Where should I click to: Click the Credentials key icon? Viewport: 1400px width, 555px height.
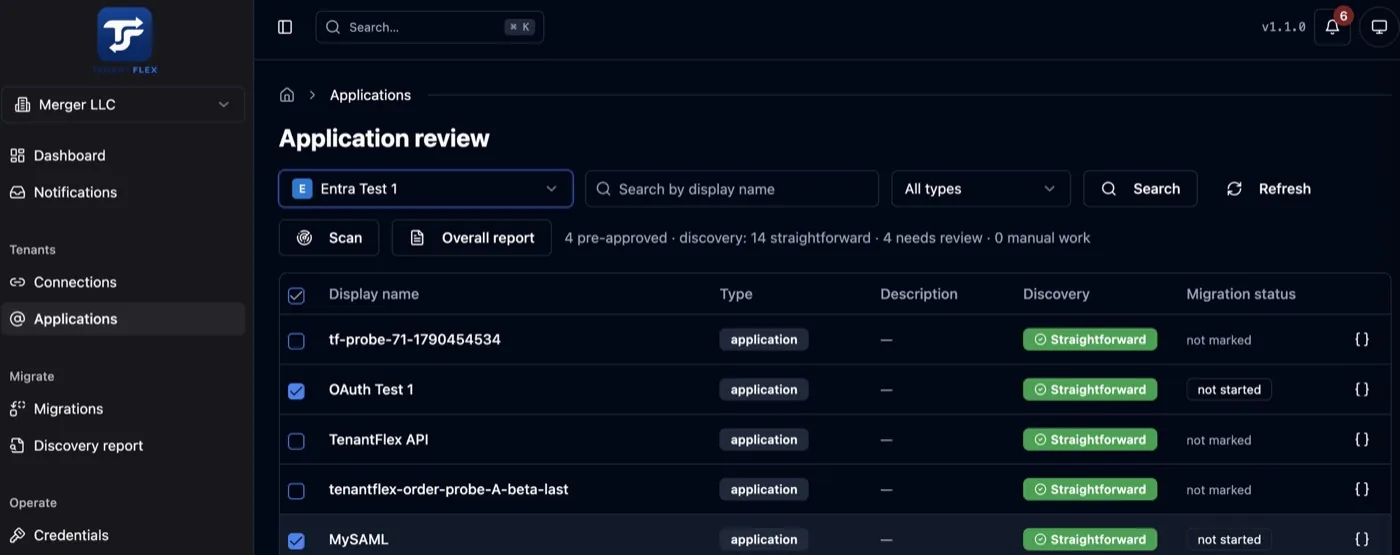coord(17,535)
